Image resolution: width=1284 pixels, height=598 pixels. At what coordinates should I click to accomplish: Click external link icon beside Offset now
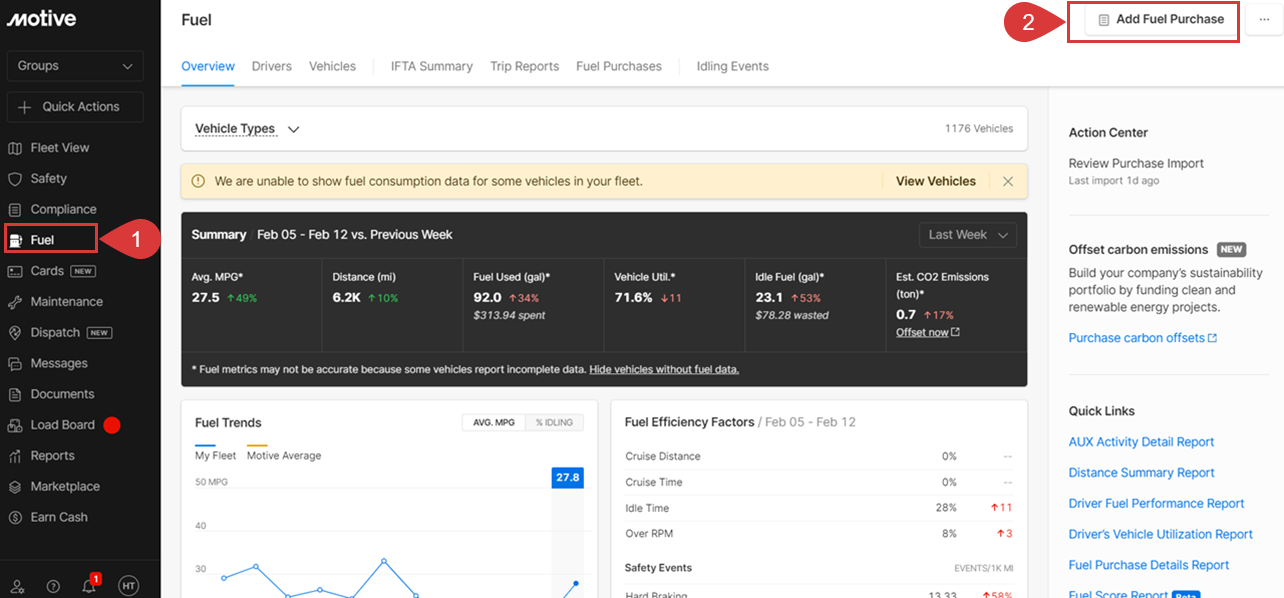[x=956, y=332]
